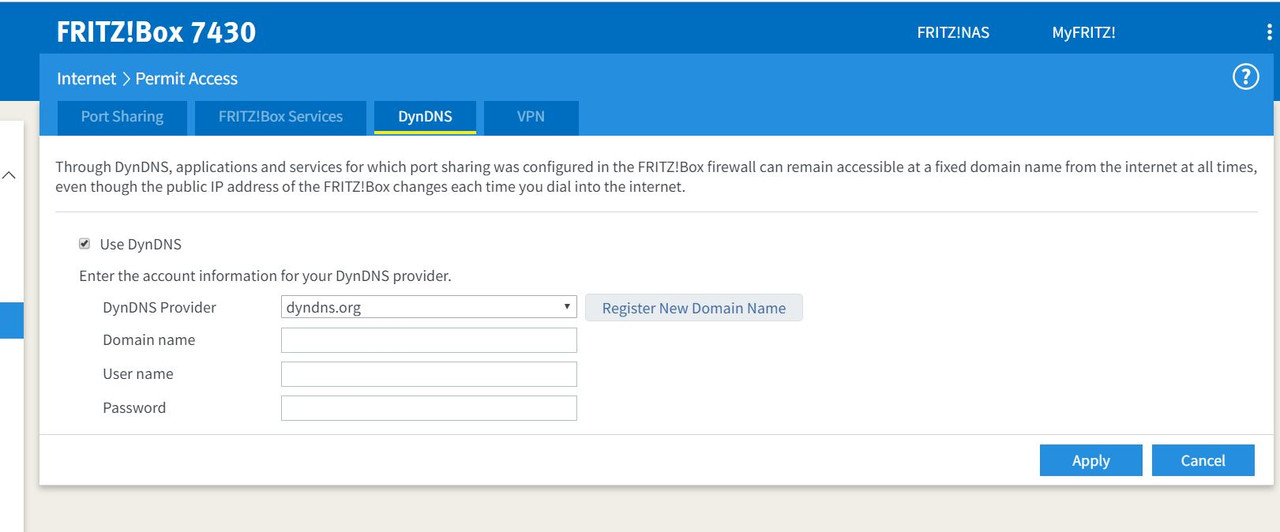Cancel the DynDNS changes
This screenshot has width=1280, height=532.
(1203, 460)
